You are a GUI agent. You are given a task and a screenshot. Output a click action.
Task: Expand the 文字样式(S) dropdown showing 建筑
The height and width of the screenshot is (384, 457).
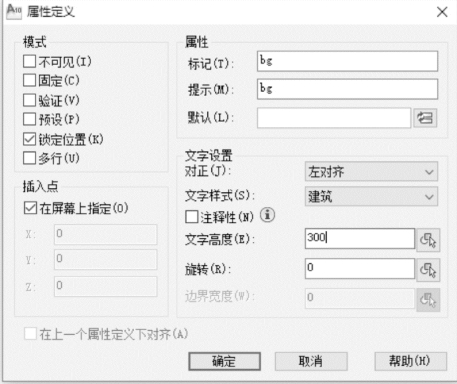[x=371, y=196]
